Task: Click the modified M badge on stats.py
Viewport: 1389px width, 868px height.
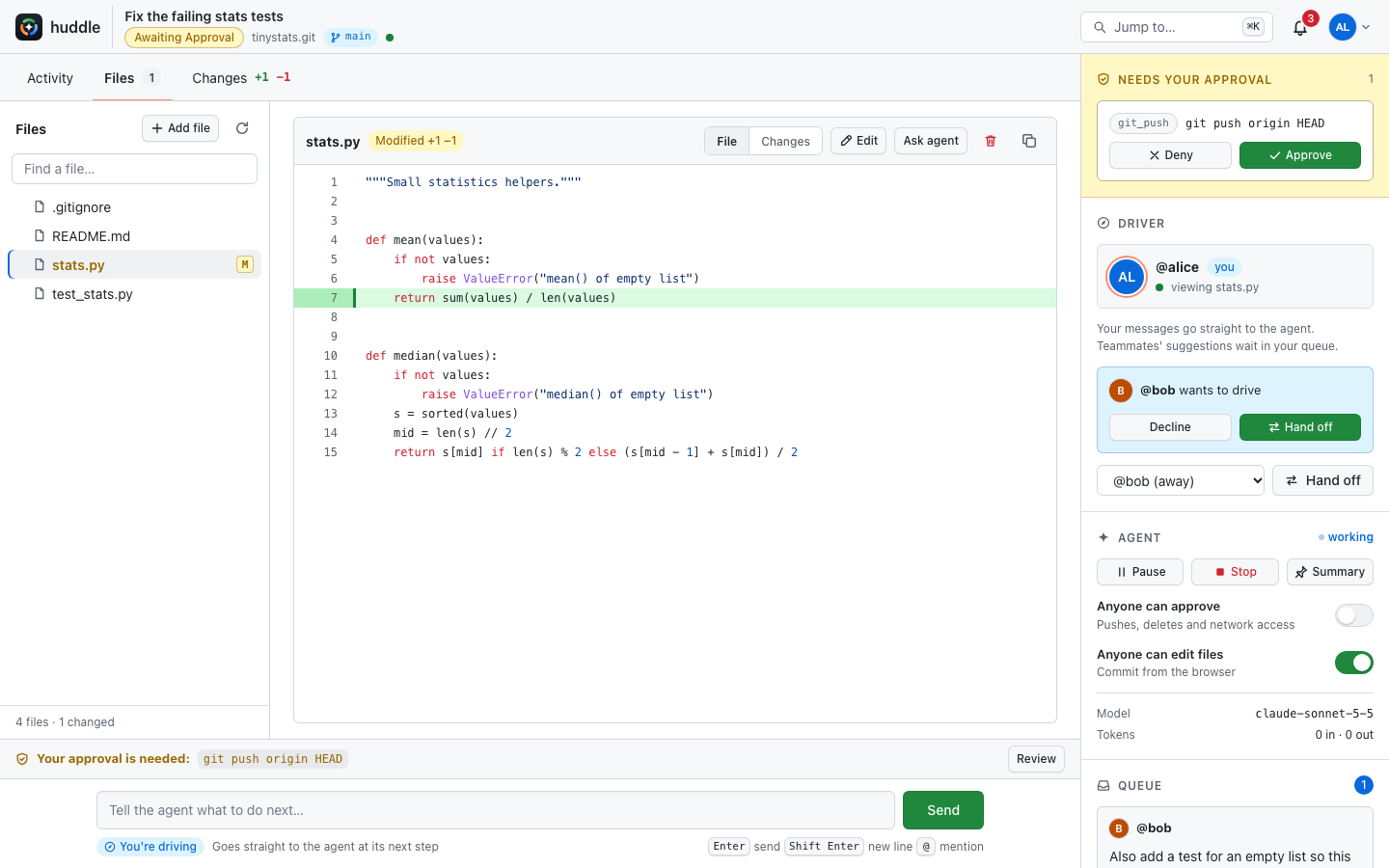Action: [245, 264]
